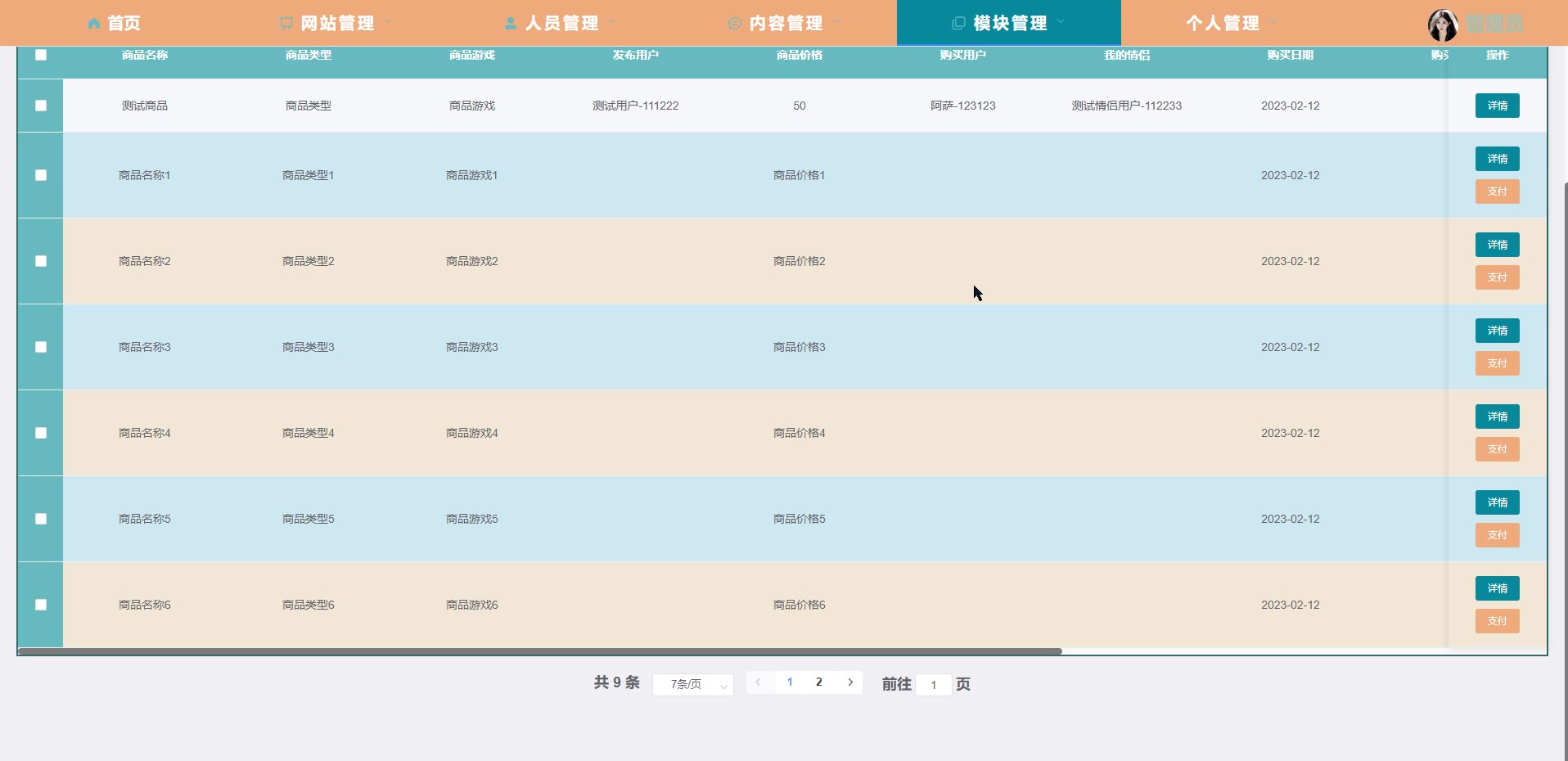Click the home icon beside 首页

pos(94,24)
